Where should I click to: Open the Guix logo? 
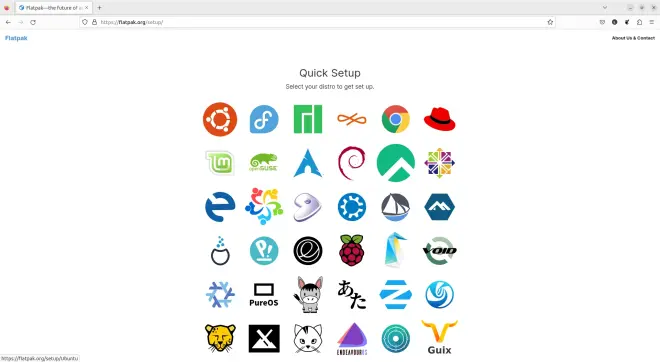[x=439, y=338]
